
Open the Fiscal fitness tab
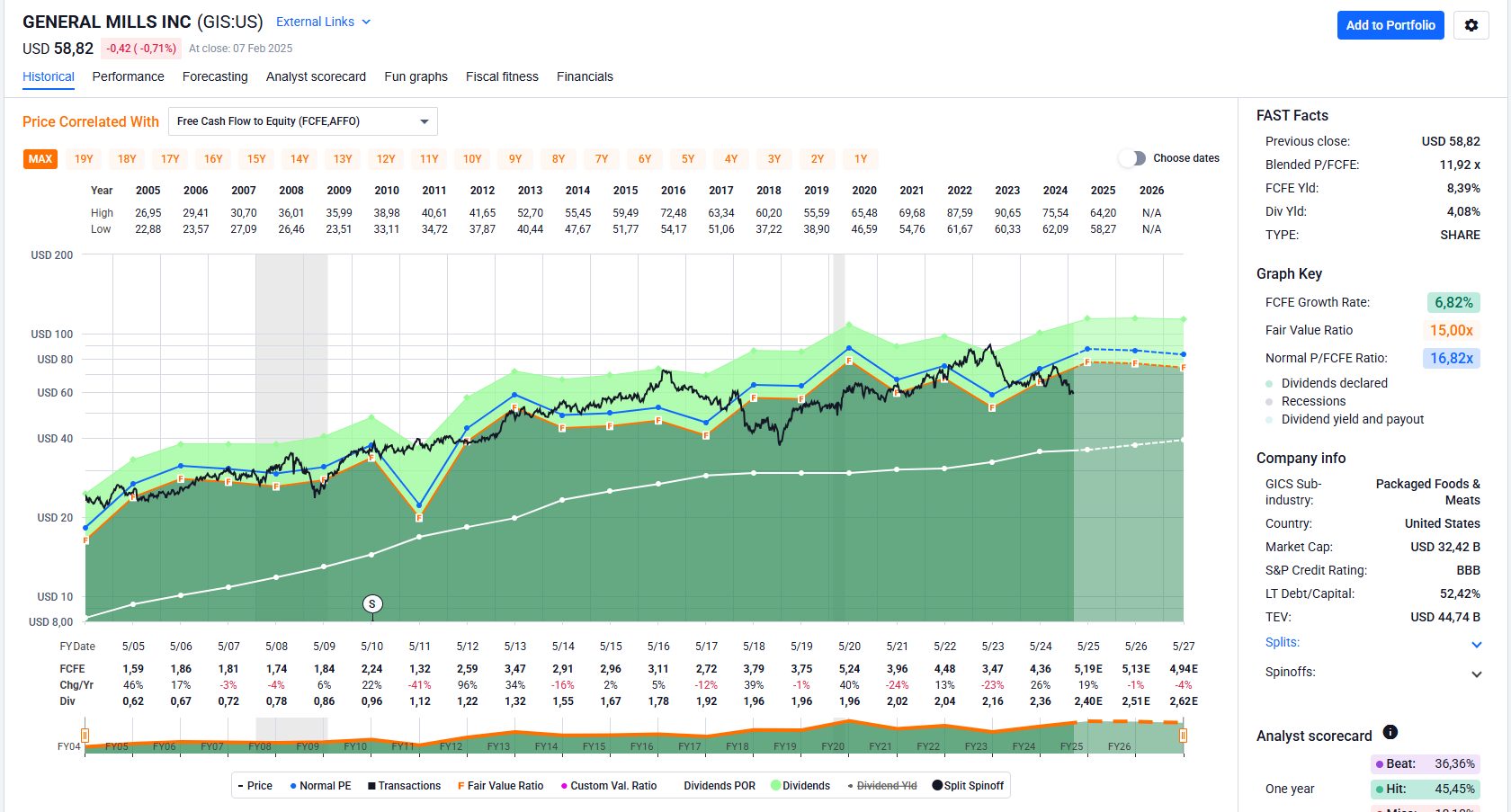502,76
